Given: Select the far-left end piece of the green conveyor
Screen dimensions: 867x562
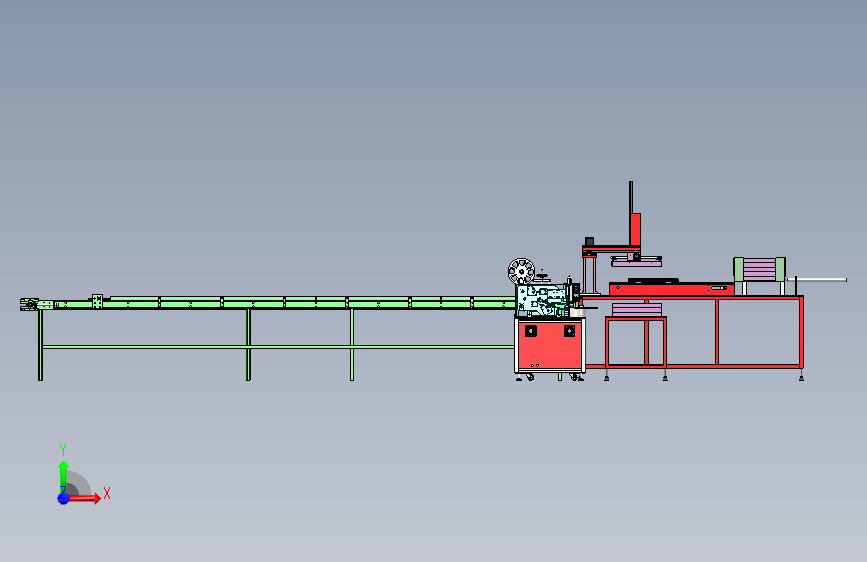Looking at the screenshot, I should point(29,304).
